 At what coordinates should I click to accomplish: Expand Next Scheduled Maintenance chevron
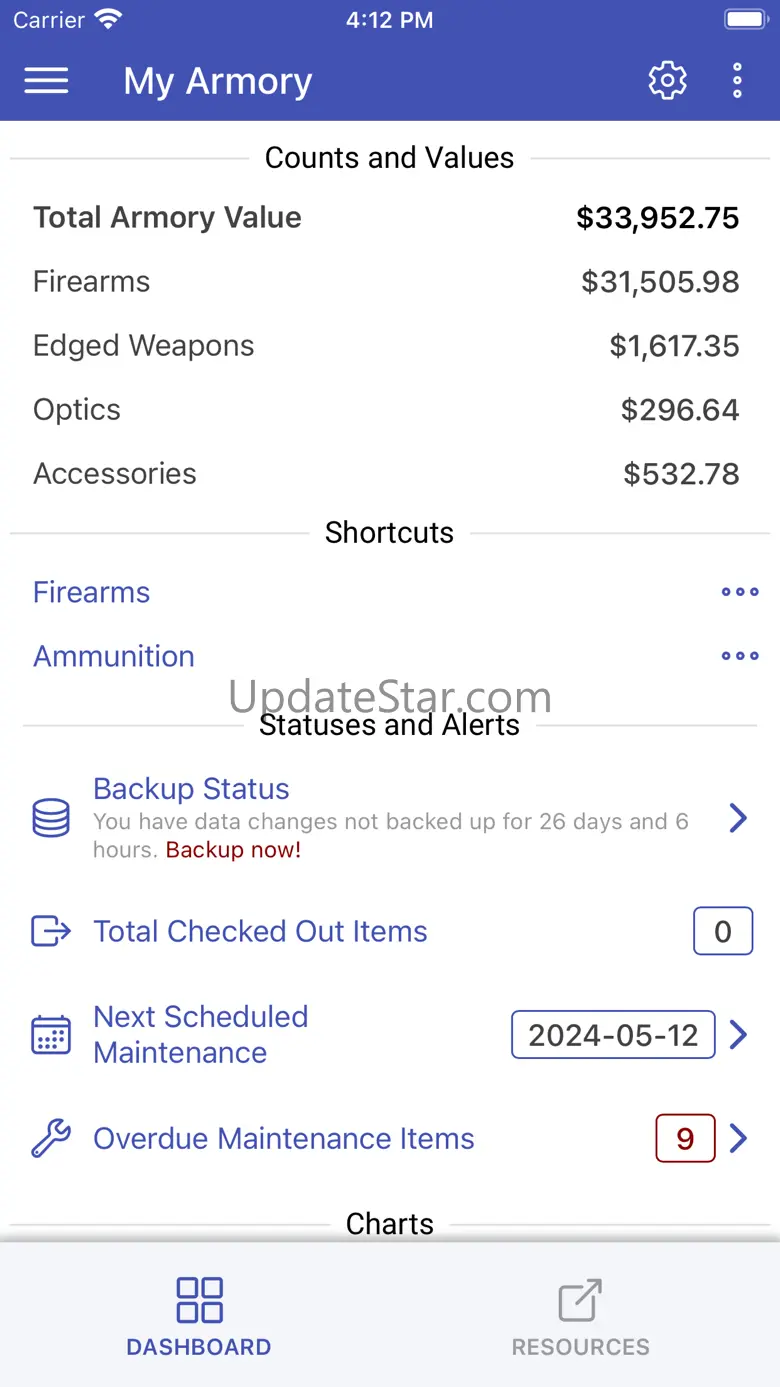738,1034
